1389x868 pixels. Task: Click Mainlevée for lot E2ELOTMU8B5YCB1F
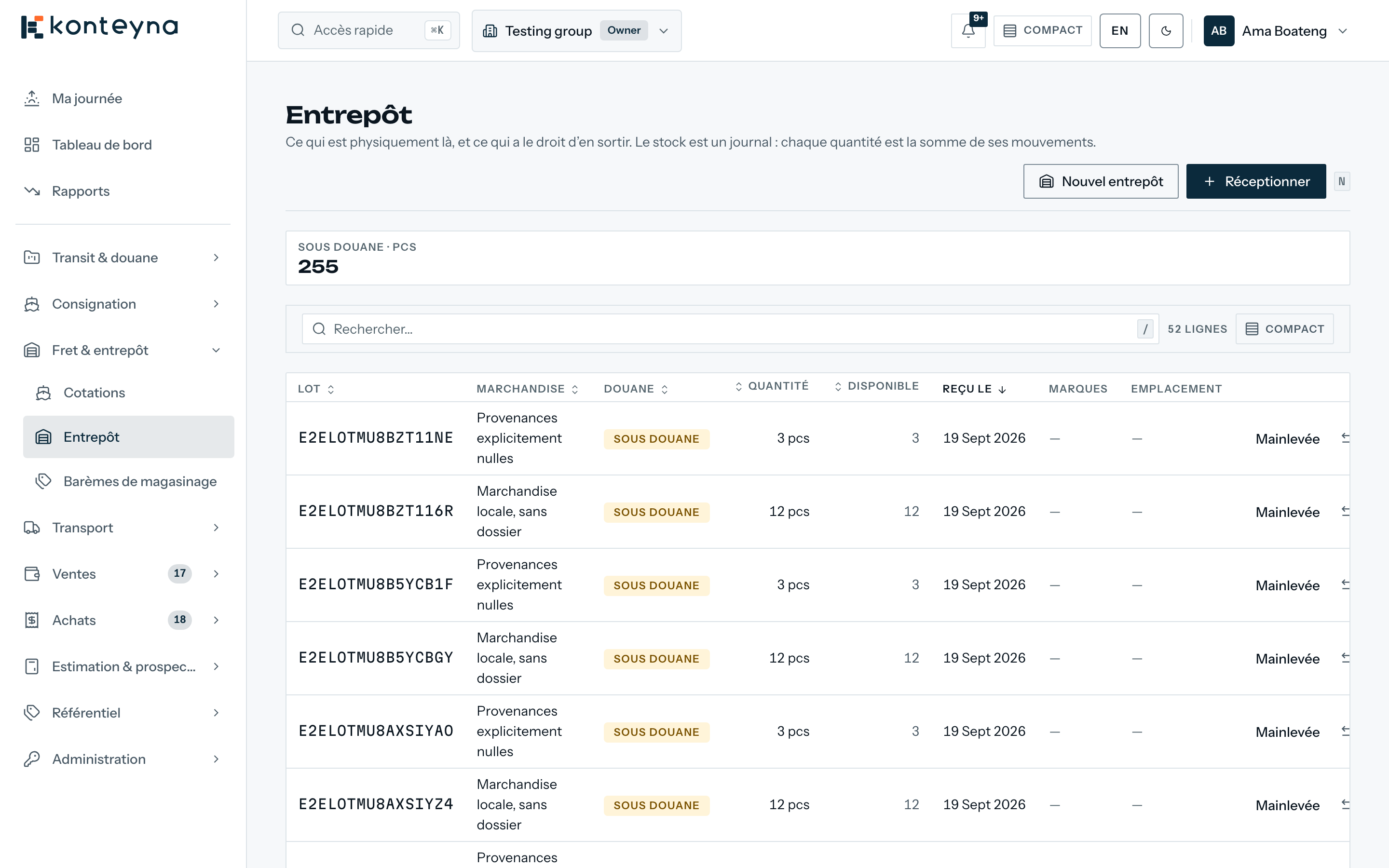[1287, 585]
